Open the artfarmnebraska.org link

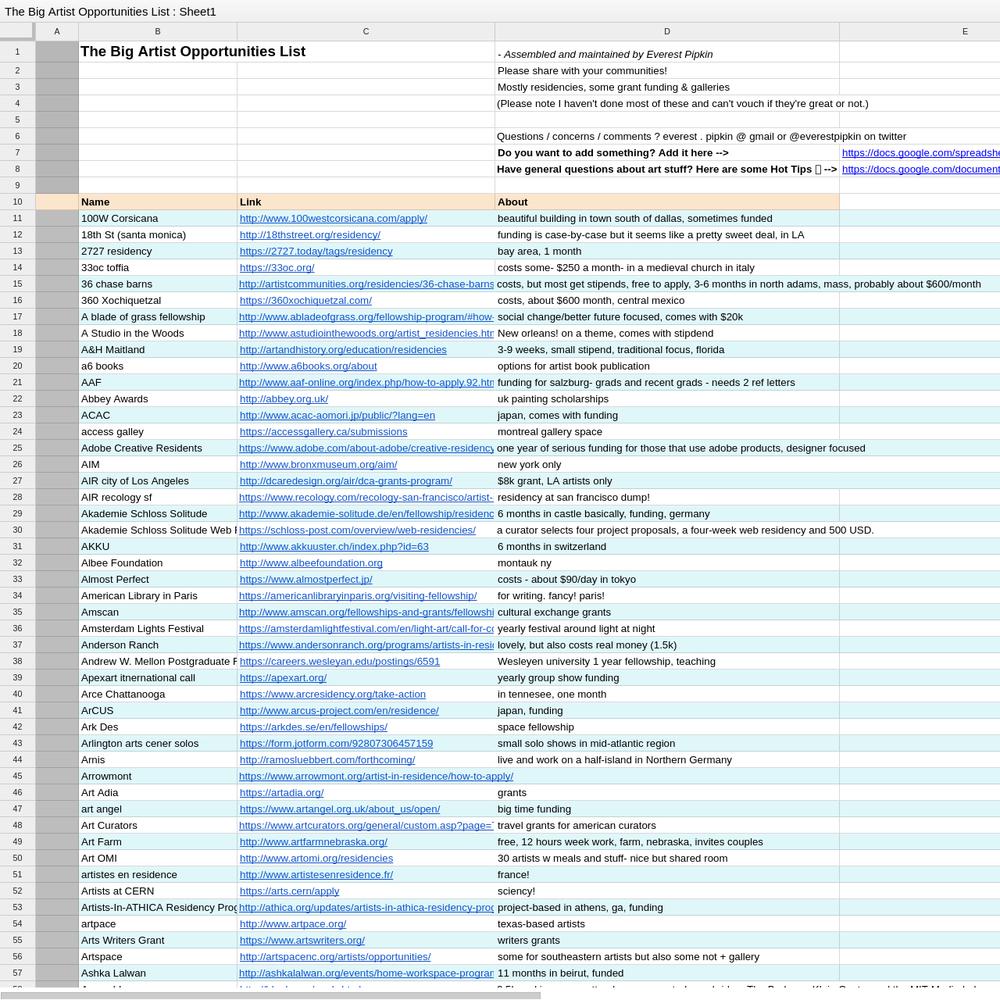(313, 842)
